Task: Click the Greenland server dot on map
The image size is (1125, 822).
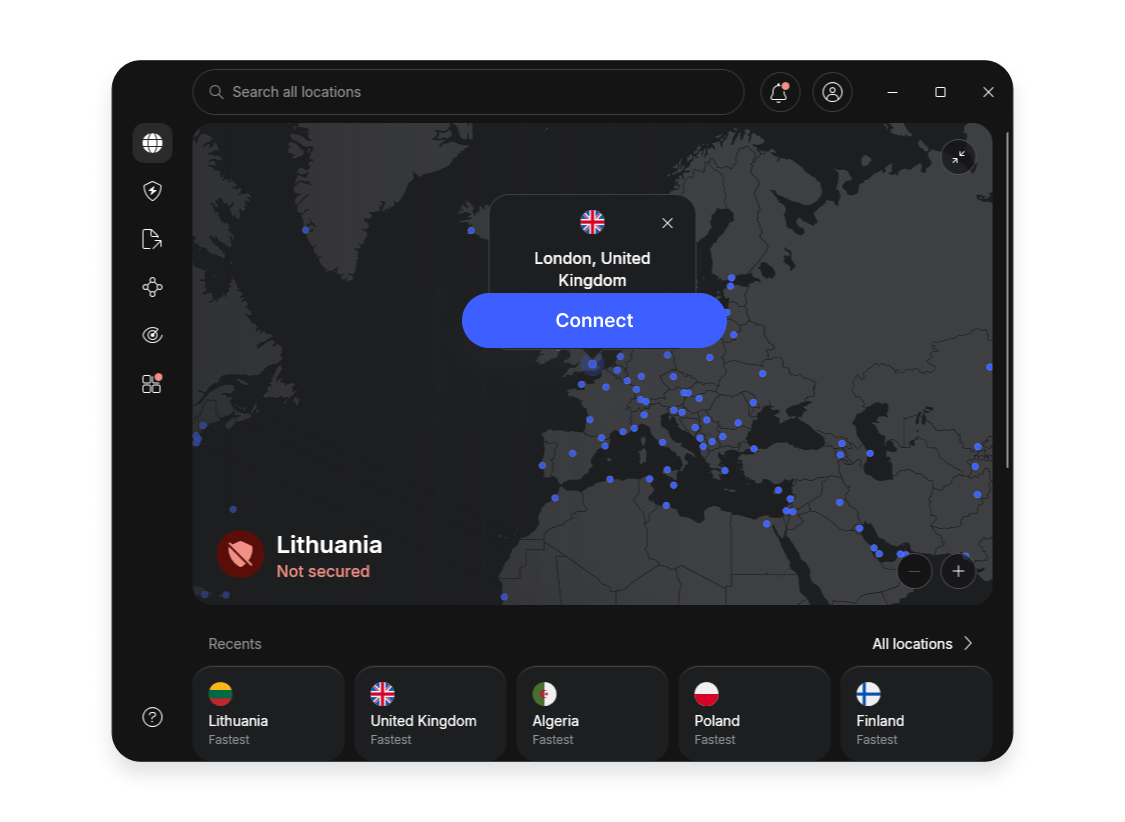Action: pos(306,230)
